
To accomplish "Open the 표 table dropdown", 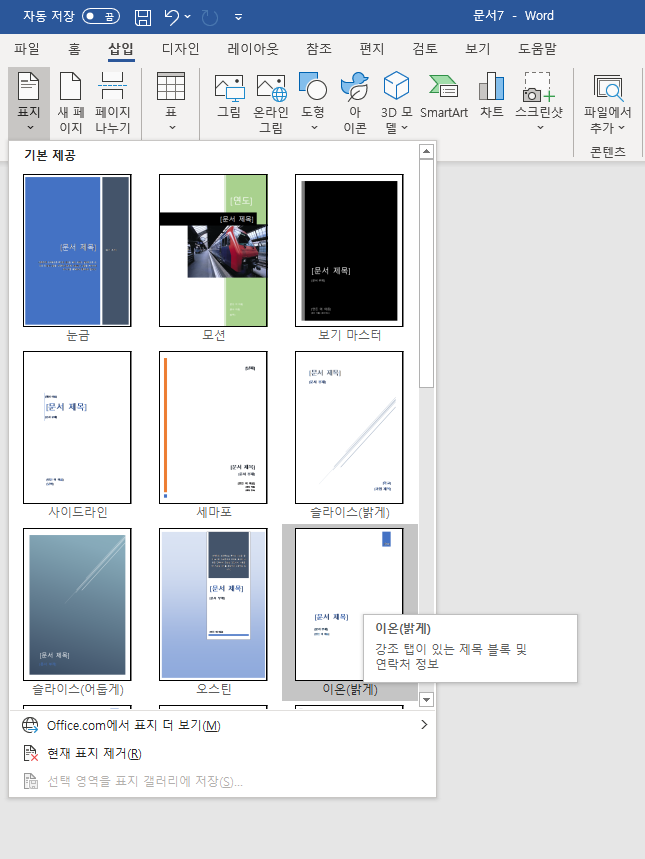I will coord(171,102).
